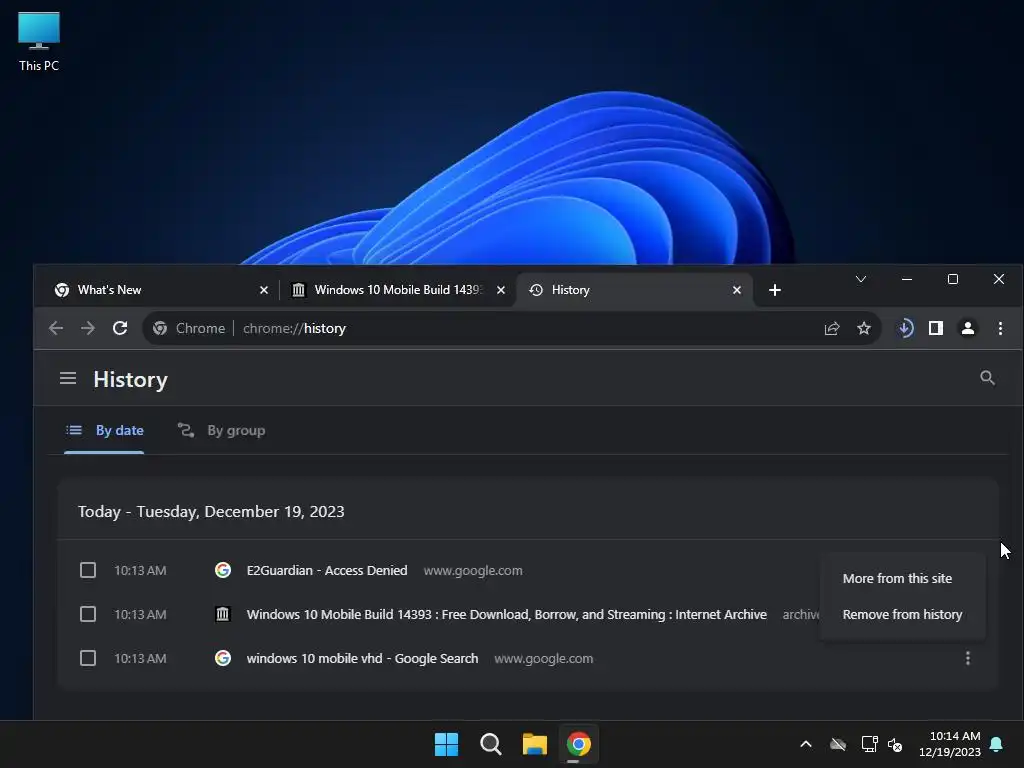Image resolution: width=1024 pixels, height=768 pixels.
Task: Open File Explorer from the taskbar
Action: pyautogui.click(x=534, y=744)
